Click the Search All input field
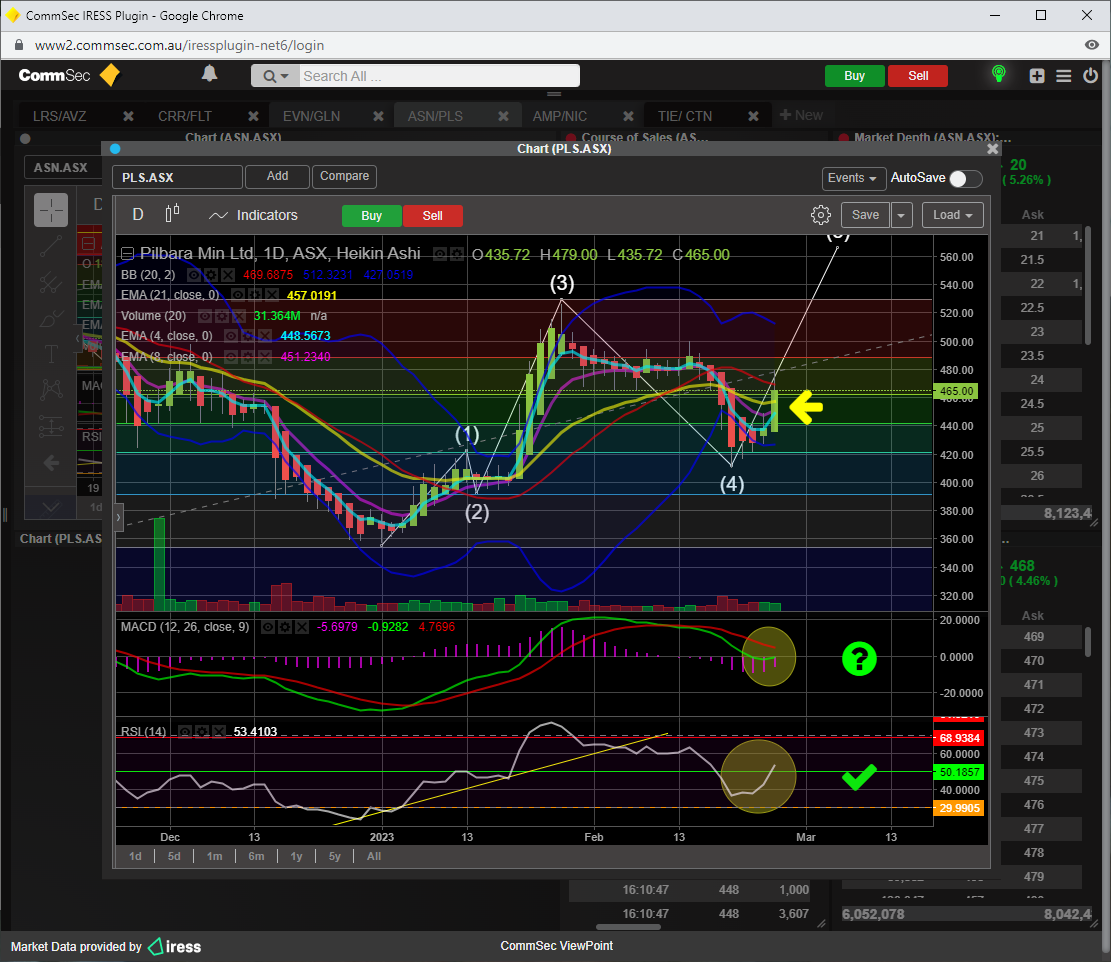1111x962 pixels. pos(439,76)
